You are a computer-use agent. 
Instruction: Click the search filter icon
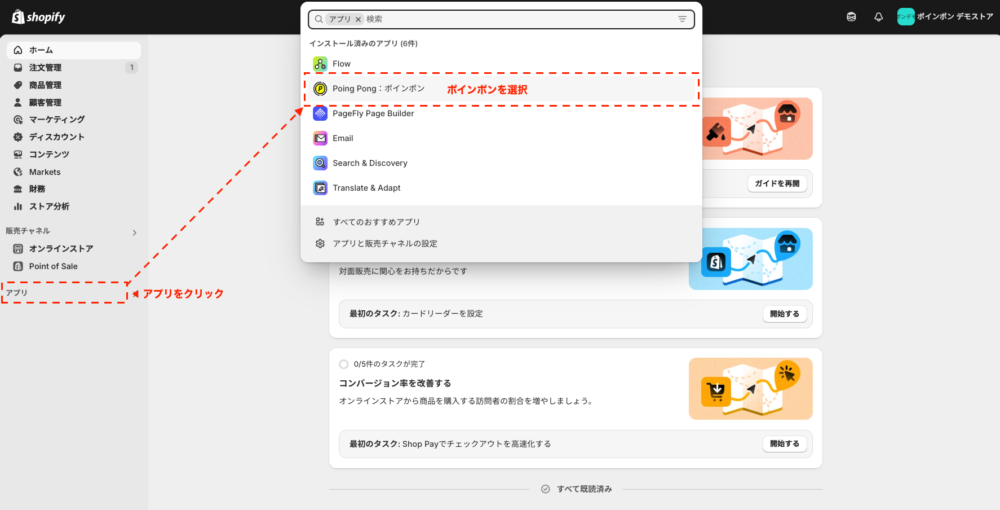coord(682,19)
